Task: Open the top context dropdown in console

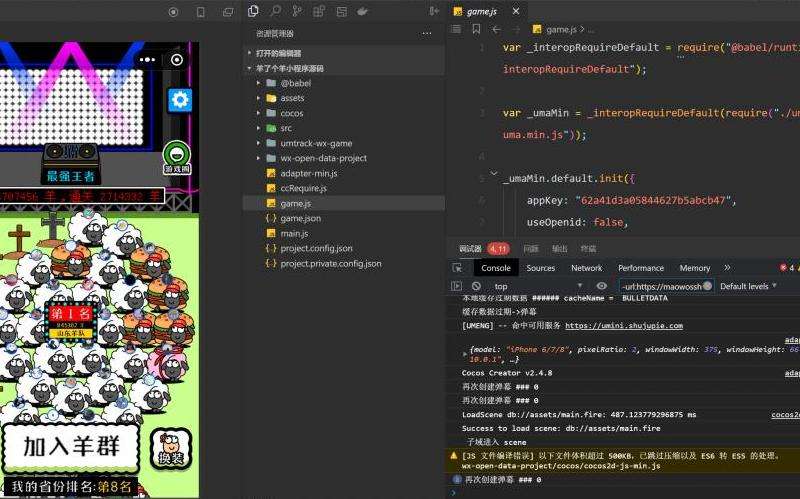Action: point(538,286)
